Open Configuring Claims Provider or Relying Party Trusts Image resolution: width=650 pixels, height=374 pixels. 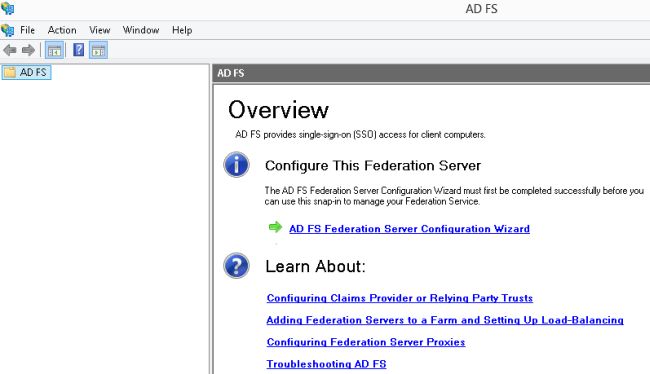(x=400, y=298)
